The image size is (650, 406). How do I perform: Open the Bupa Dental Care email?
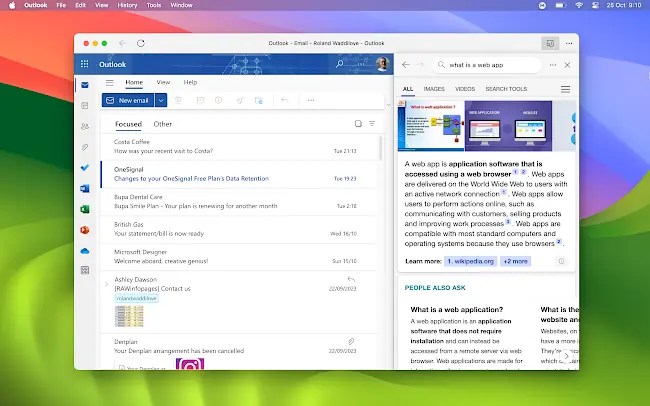click(x=238, y=202)
